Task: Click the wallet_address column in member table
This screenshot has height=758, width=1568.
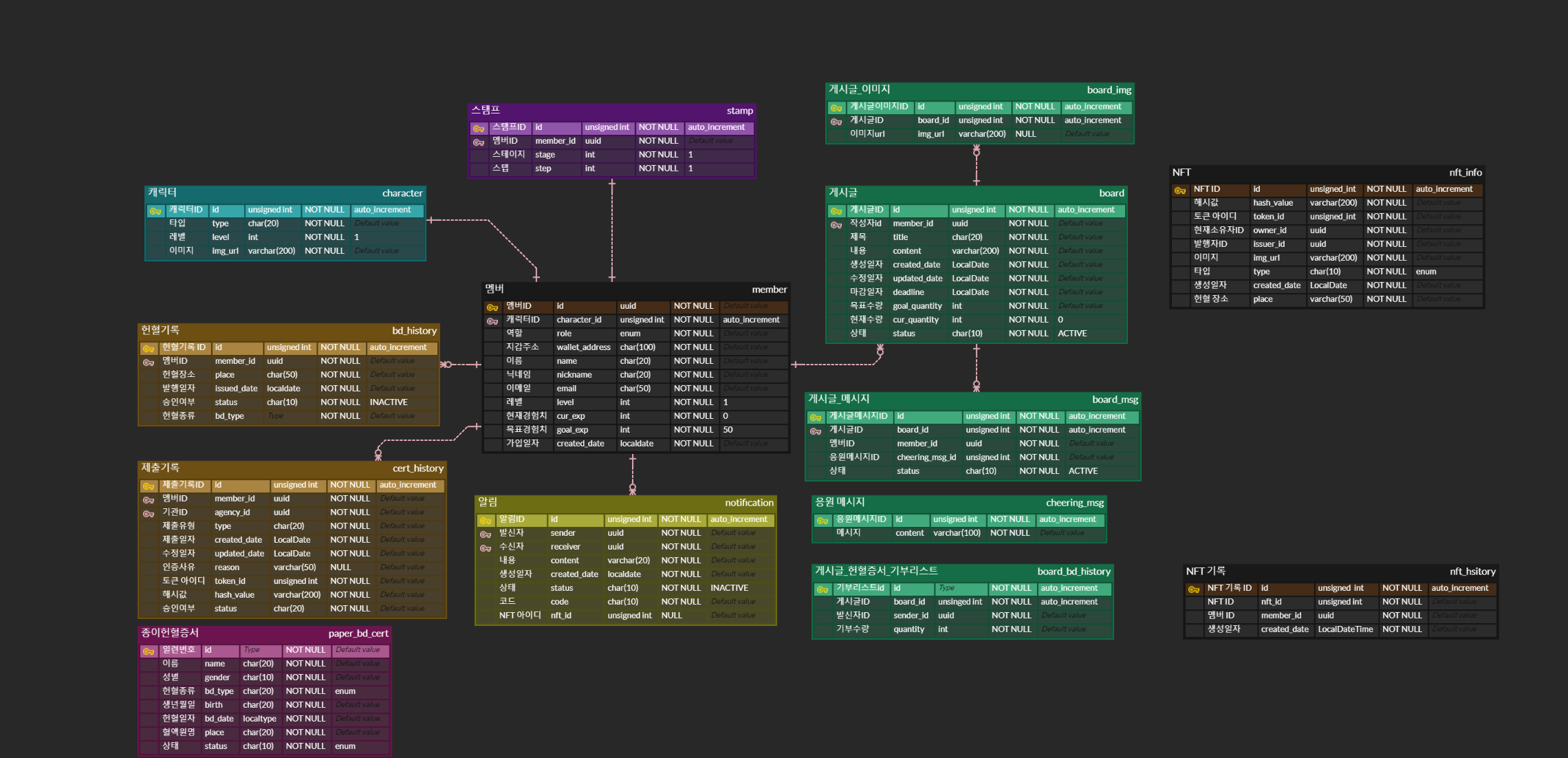Action: (583, 347)
